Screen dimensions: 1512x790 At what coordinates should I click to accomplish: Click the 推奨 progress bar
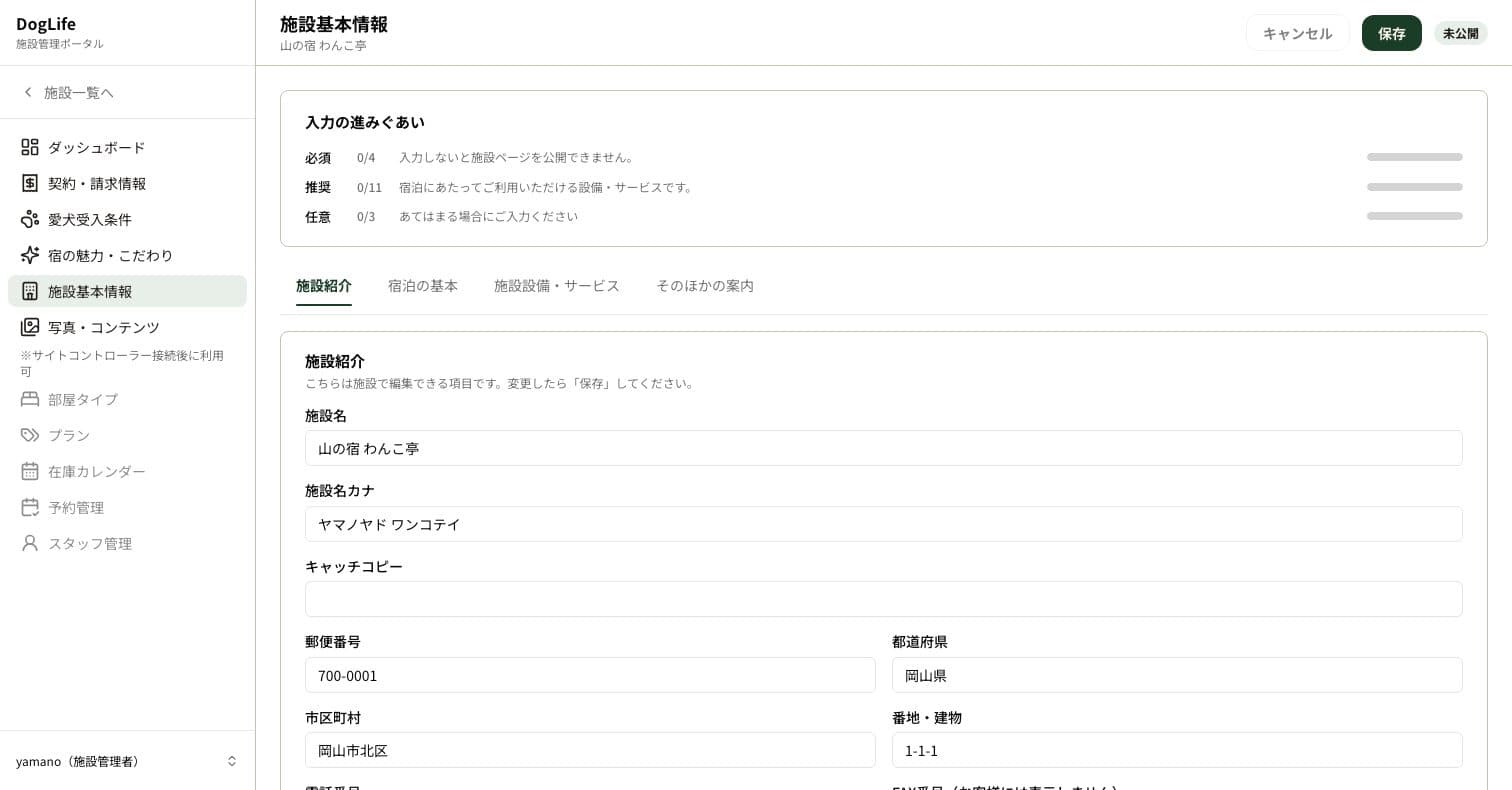pyautogui.click(x=1415, y=187)
